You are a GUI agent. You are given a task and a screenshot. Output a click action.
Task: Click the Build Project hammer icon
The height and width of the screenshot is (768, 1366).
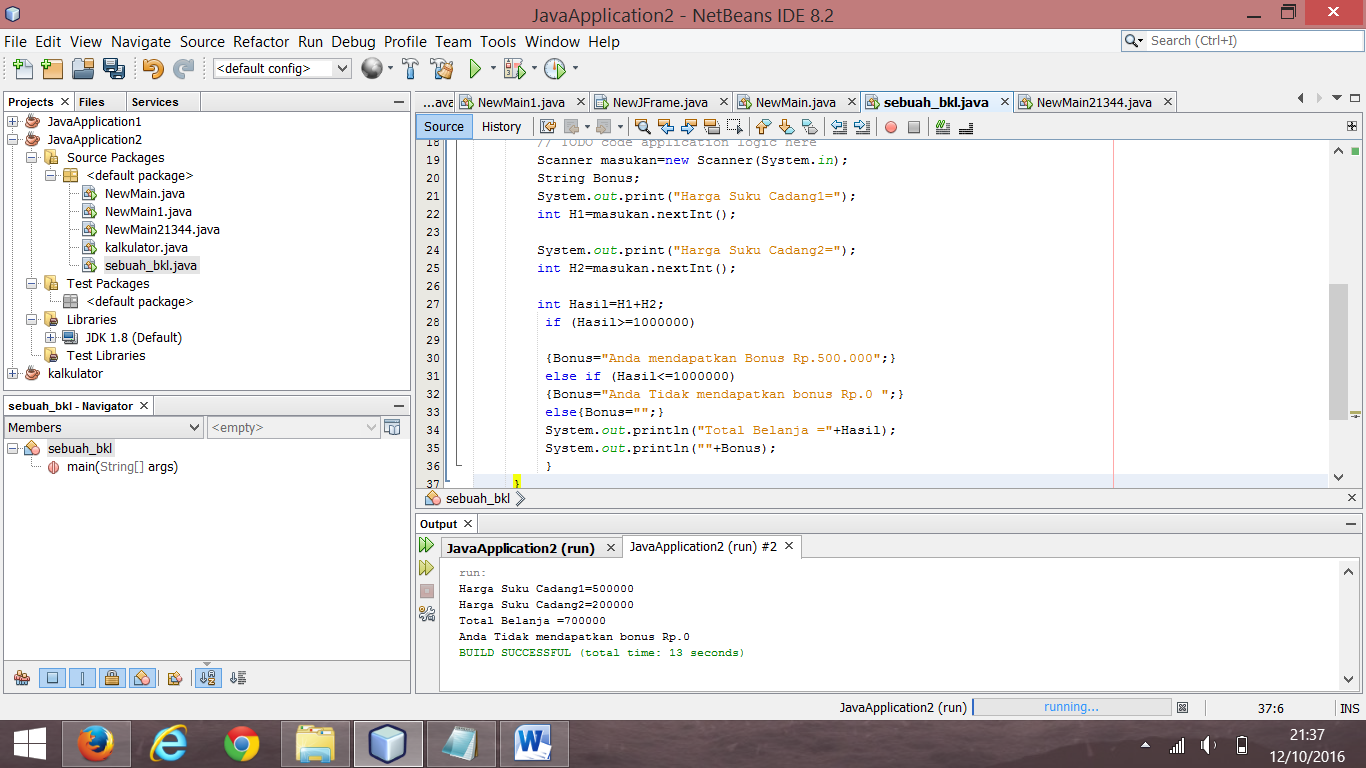[410, 69]
